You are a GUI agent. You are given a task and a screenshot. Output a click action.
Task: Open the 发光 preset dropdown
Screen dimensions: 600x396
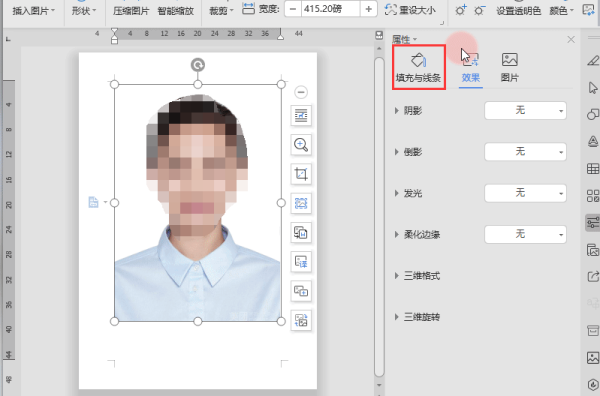coord(525,193)
